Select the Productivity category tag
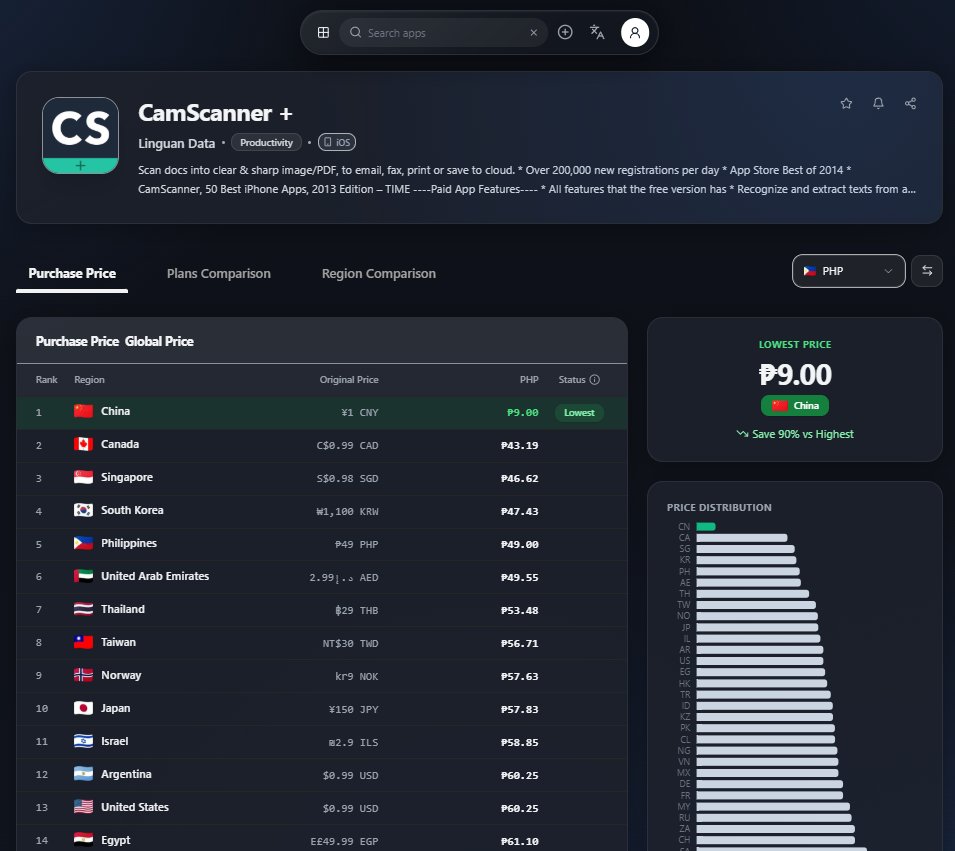 tap(266, 142)
